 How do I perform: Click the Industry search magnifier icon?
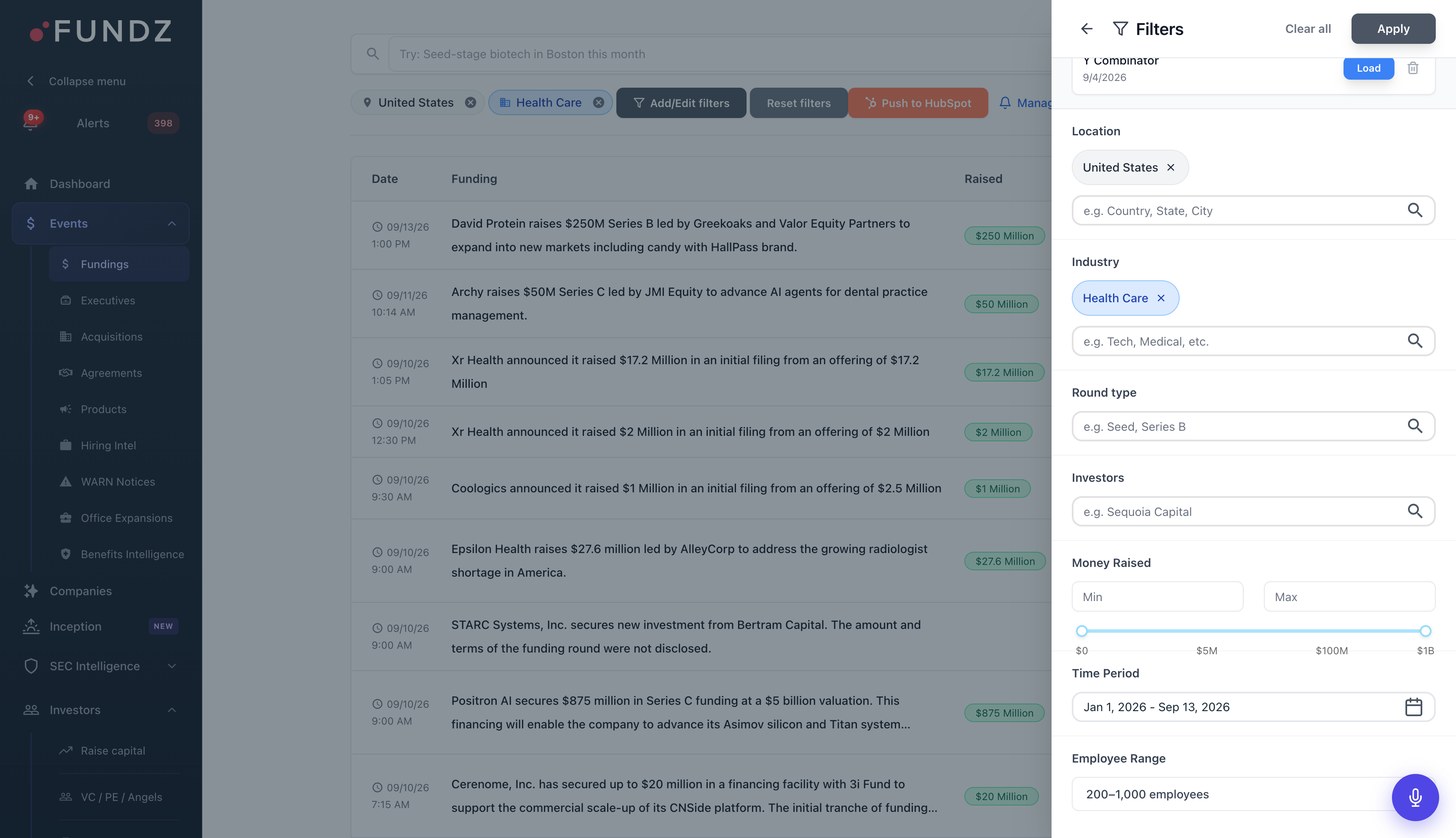(1415, 341)
